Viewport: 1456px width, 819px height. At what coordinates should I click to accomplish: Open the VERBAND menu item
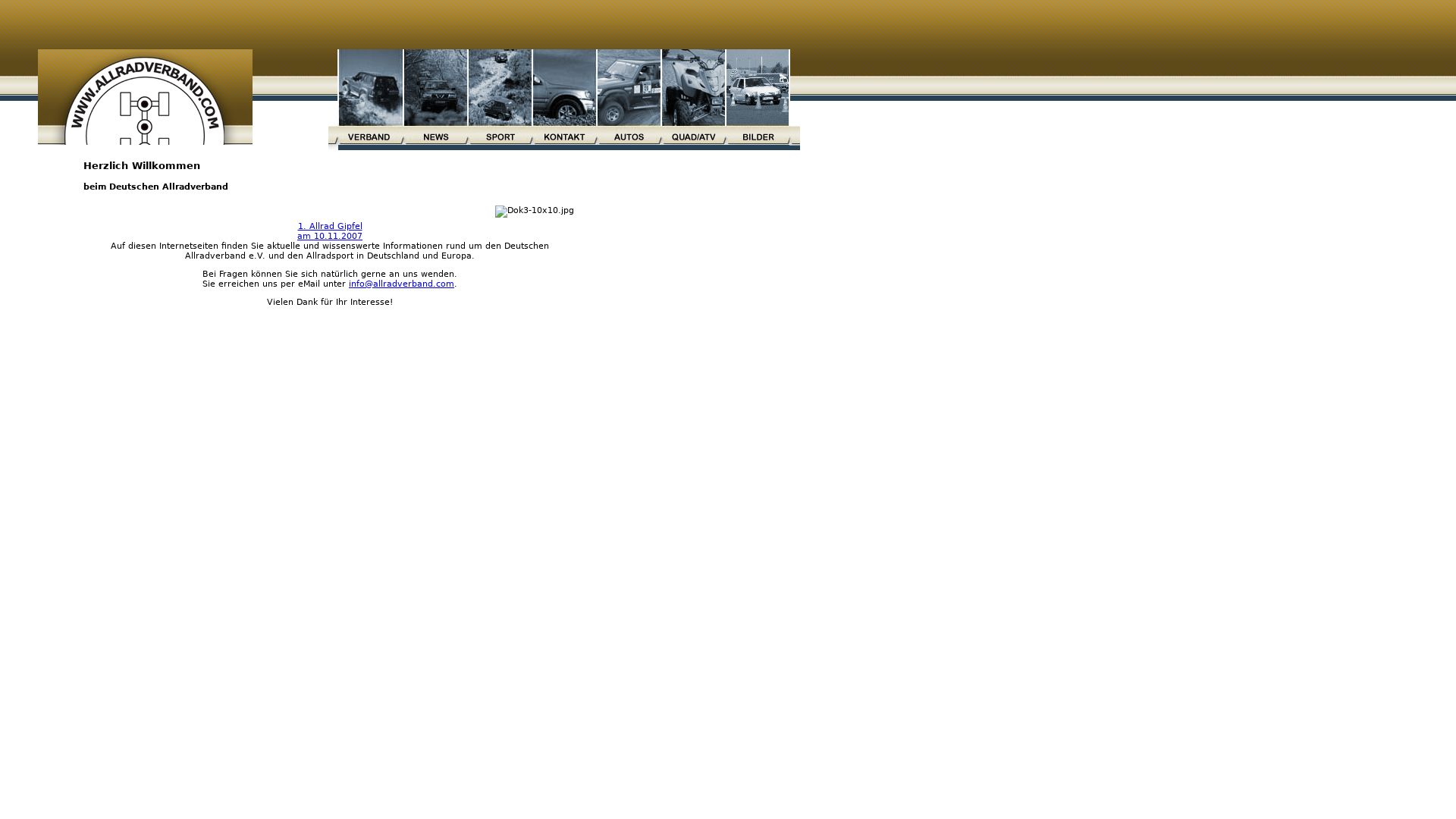369,137
